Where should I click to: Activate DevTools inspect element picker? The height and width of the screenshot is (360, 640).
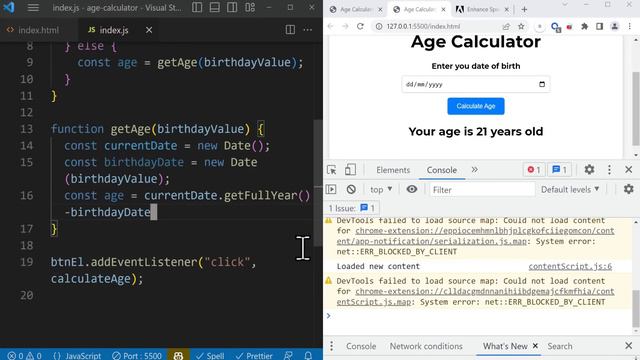click(x=331, y=170)
